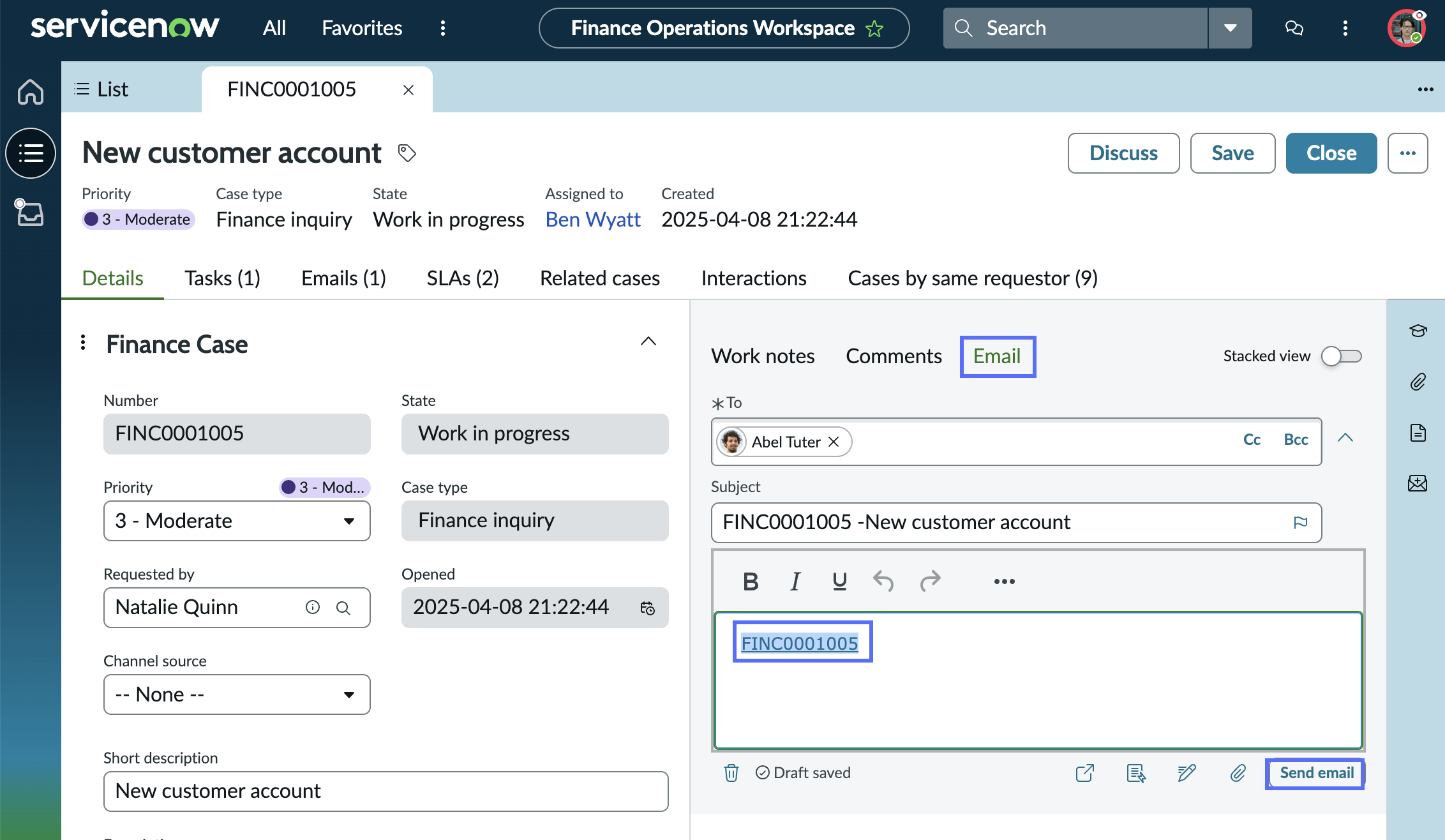Add Cc recipients
Viewport: 1445px width, 840px height.
click(x=1252, y=440)
